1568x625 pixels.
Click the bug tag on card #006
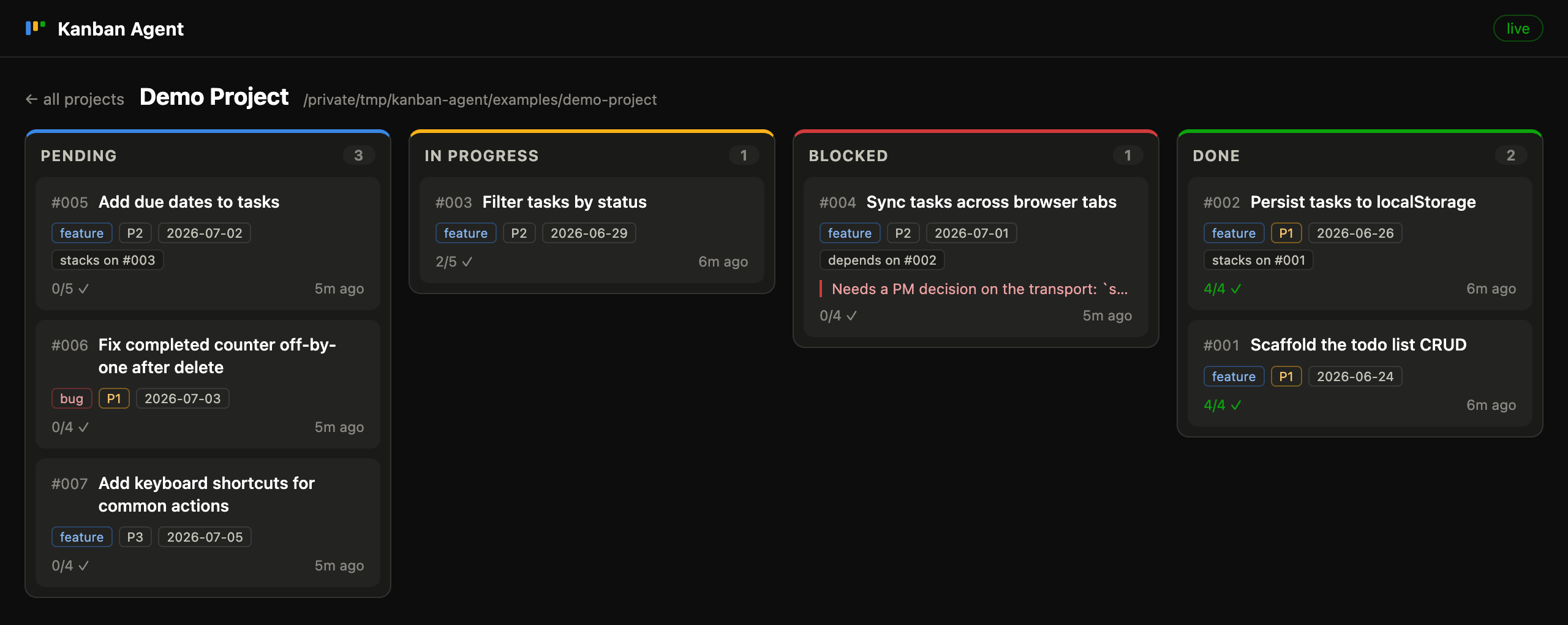72,398
